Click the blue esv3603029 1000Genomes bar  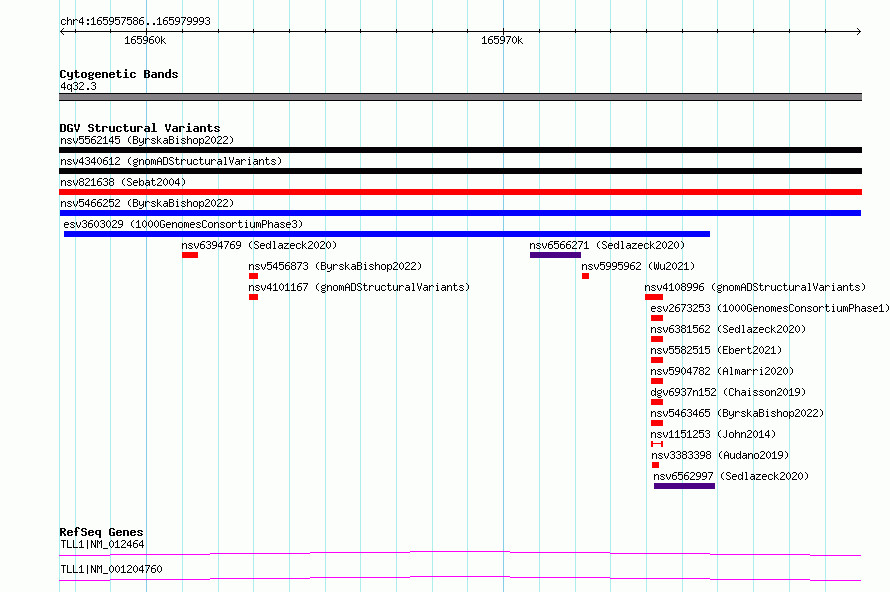click(387, 234)
